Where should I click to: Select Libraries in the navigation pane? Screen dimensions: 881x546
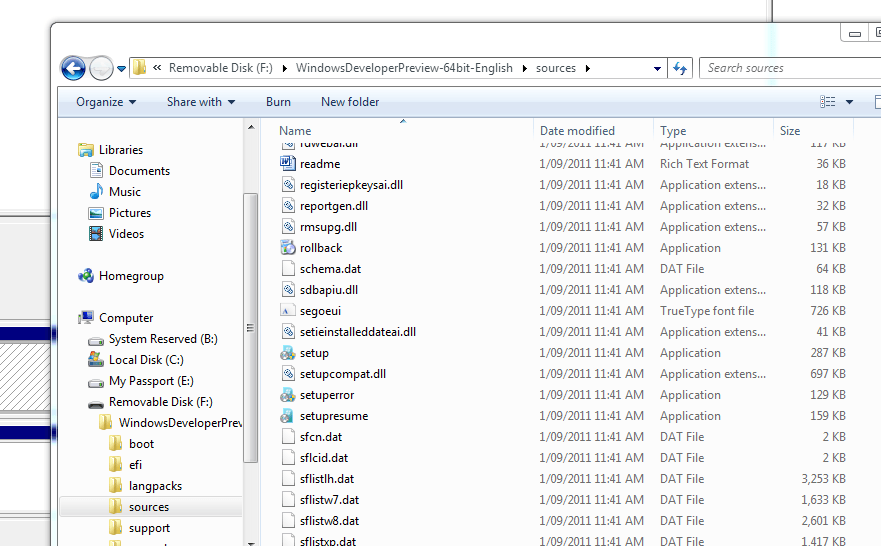pos(120,150)
